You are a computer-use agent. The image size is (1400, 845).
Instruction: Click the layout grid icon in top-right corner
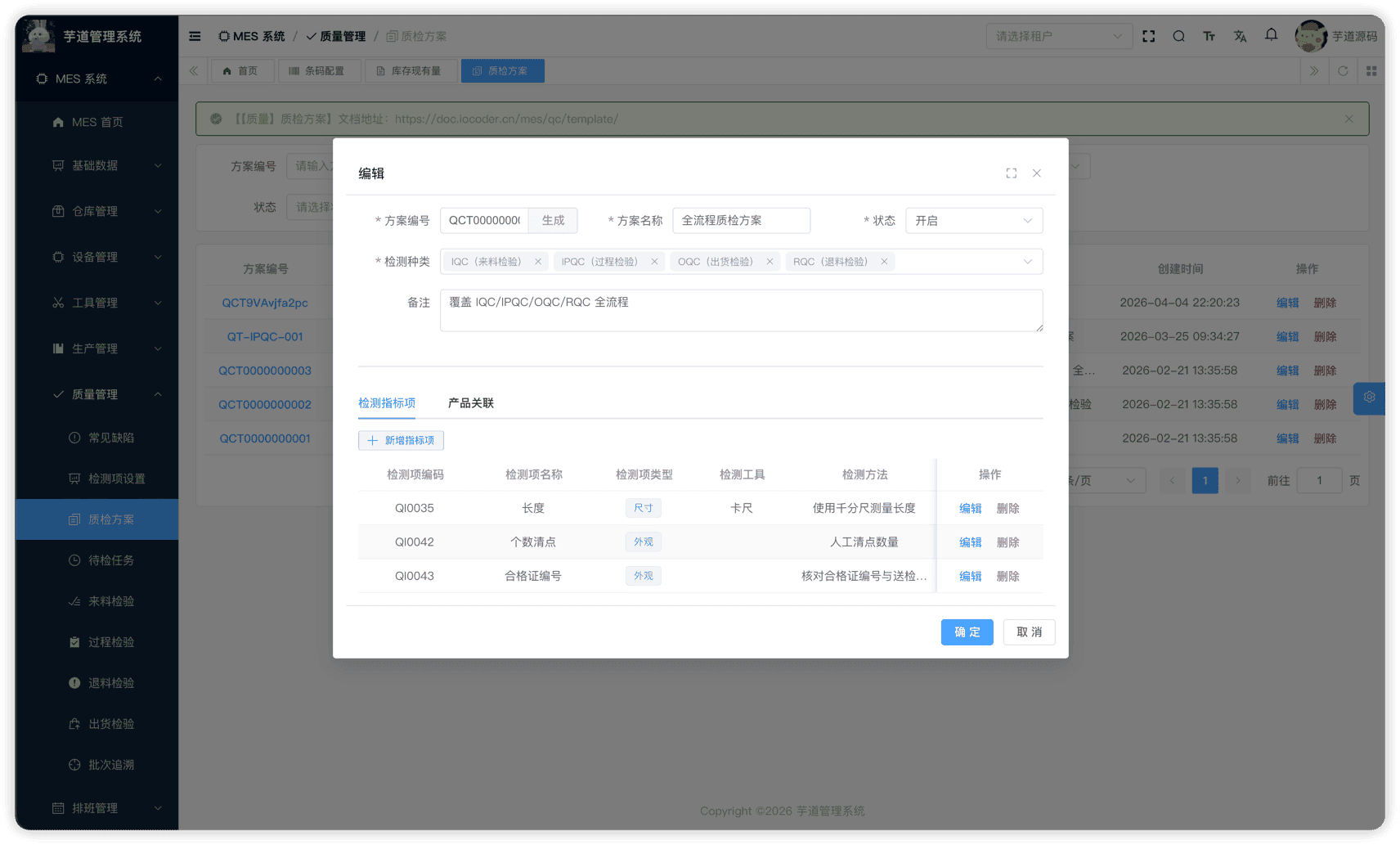[1371, 70]
